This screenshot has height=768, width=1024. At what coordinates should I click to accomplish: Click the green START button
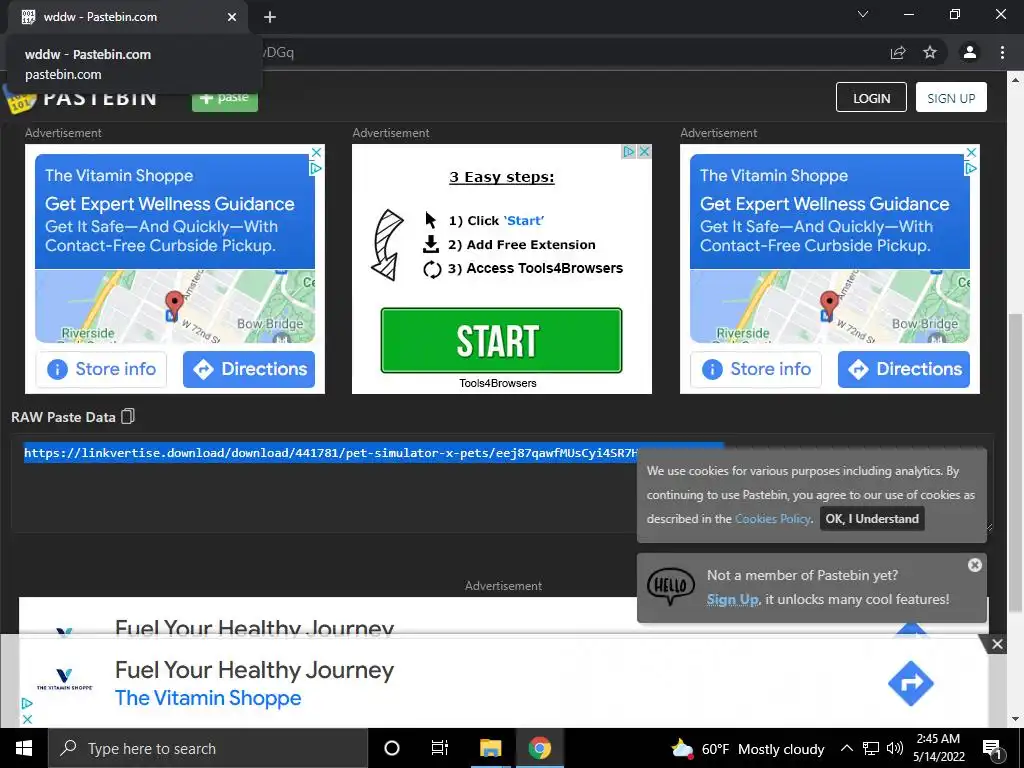(x=501, y=340)
